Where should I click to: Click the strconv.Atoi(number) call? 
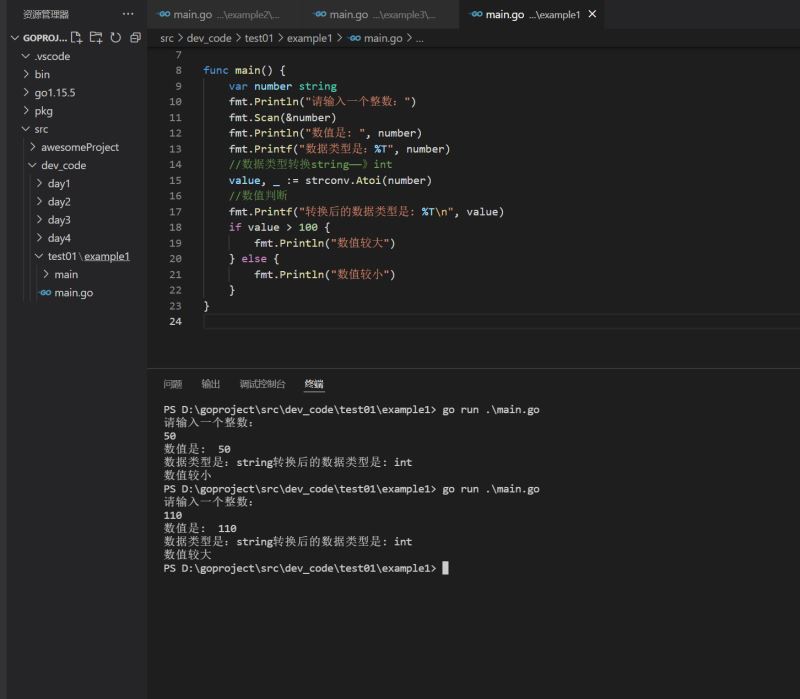(x=368, y=181)
